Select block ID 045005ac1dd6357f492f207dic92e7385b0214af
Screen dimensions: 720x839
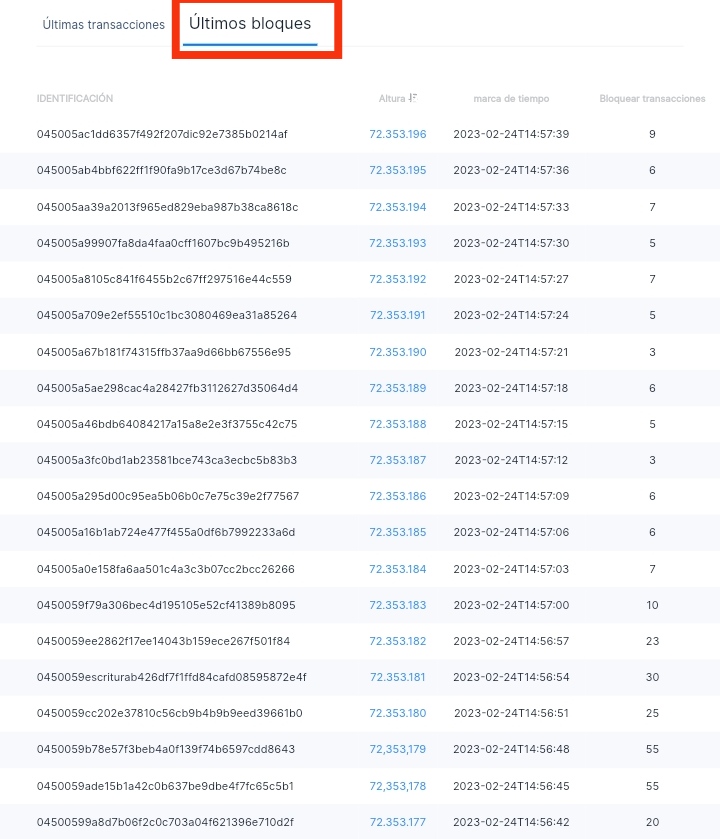pyautogui.click(x=162, y=134)
